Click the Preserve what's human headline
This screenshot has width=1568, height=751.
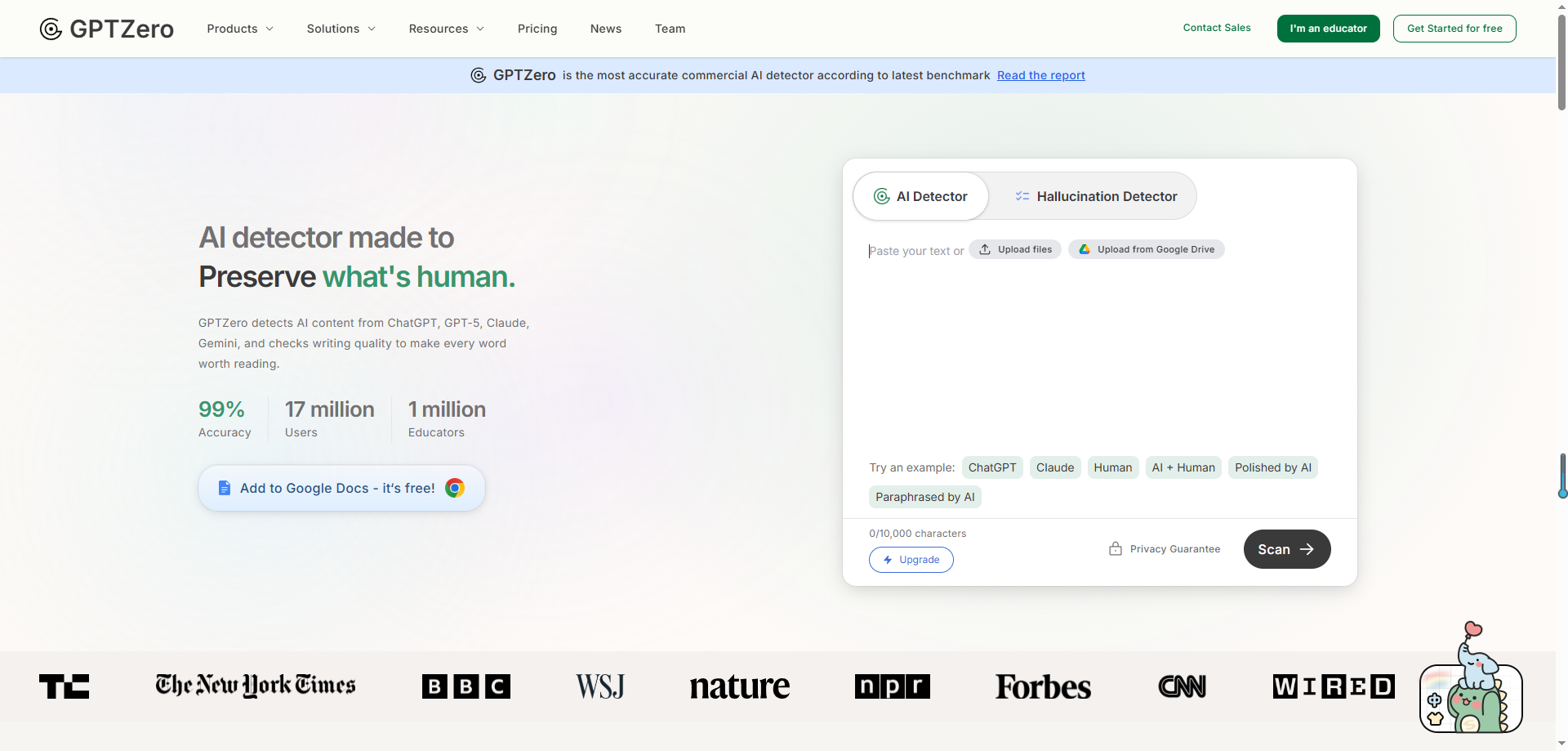pos(357,277)
